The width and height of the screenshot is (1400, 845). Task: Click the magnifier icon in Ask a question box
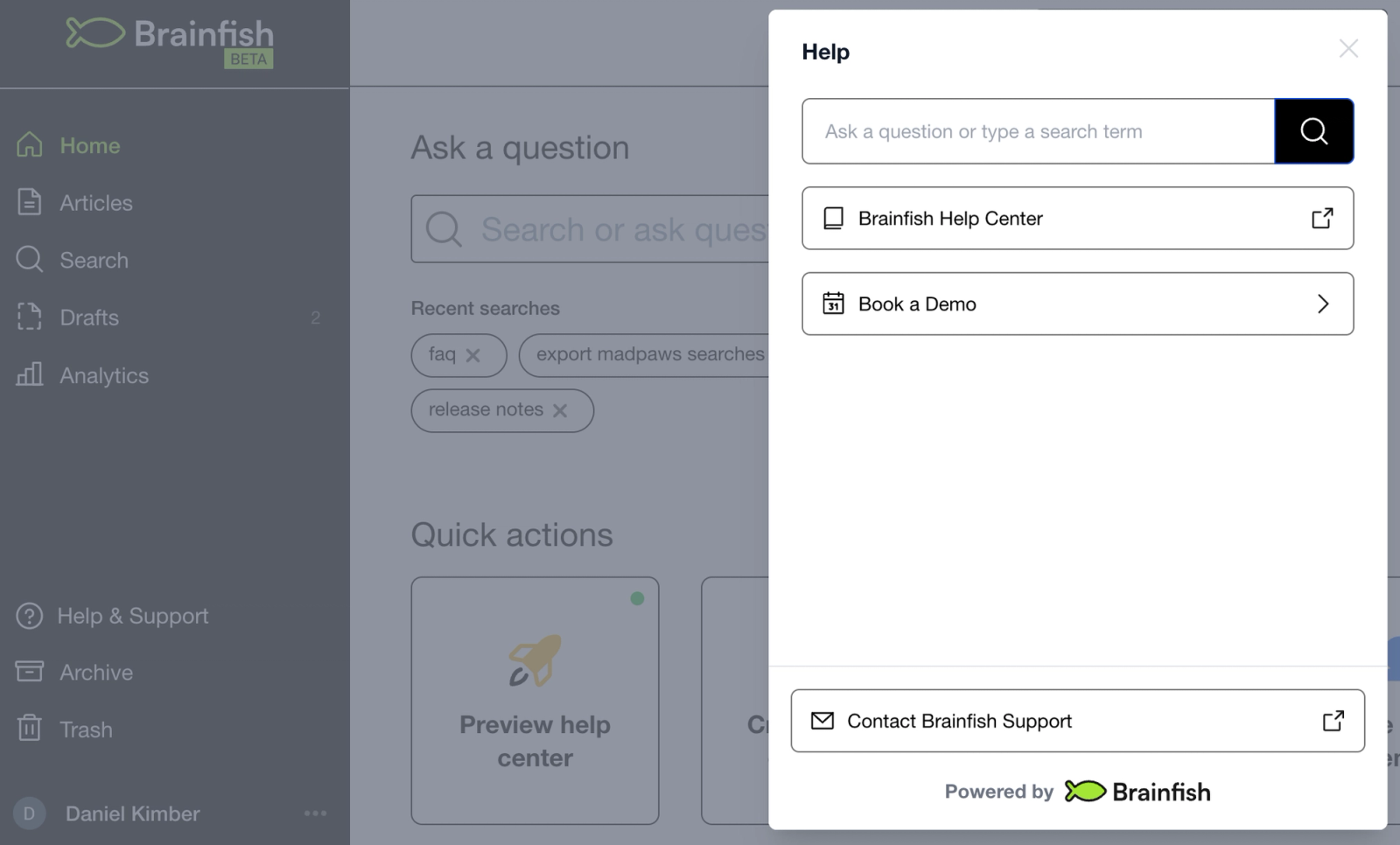(x=444, y=229)
